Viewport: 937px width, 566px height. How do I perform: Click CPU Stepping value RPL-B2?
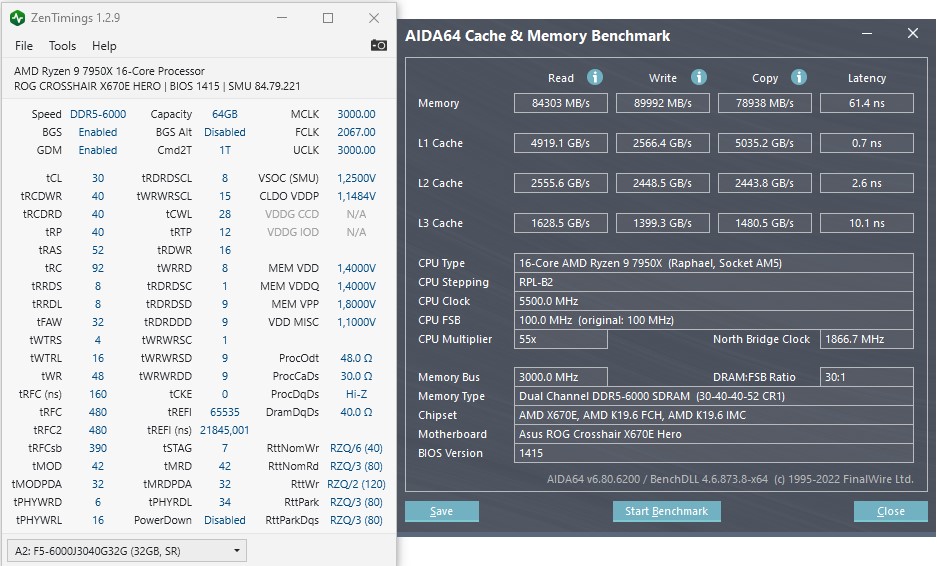[x=714, y=282]
